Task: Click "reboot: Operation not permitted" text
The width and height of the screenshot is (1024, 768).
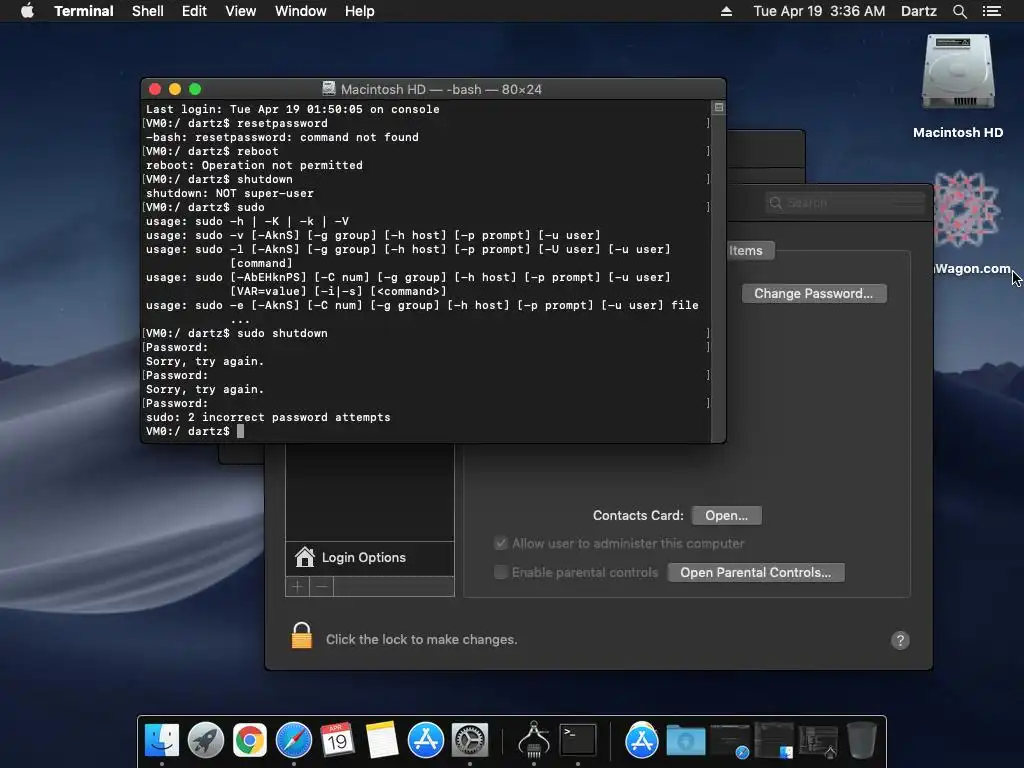Action: 254,165
